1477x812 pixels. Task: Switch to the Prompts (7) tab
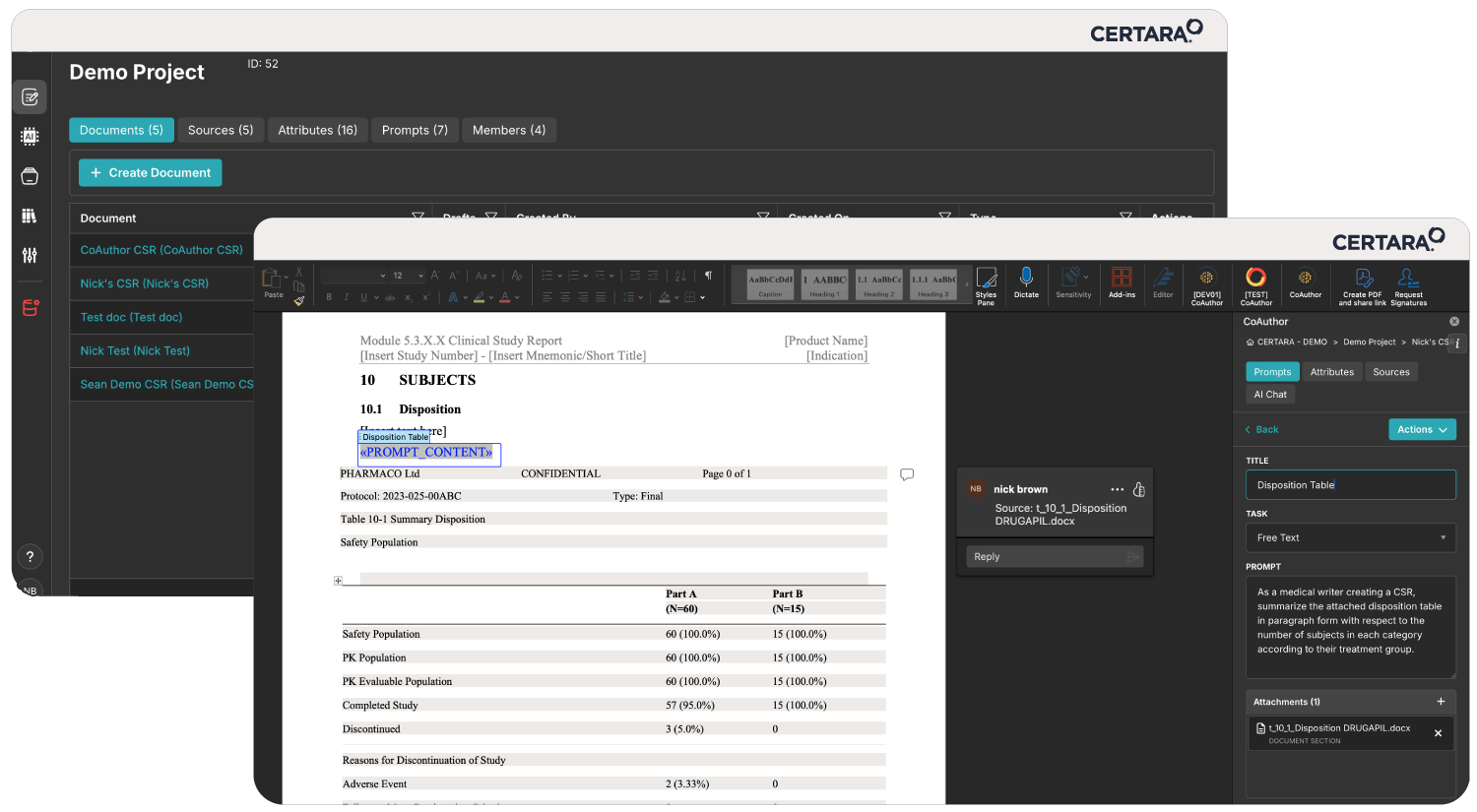click(415, 130)
